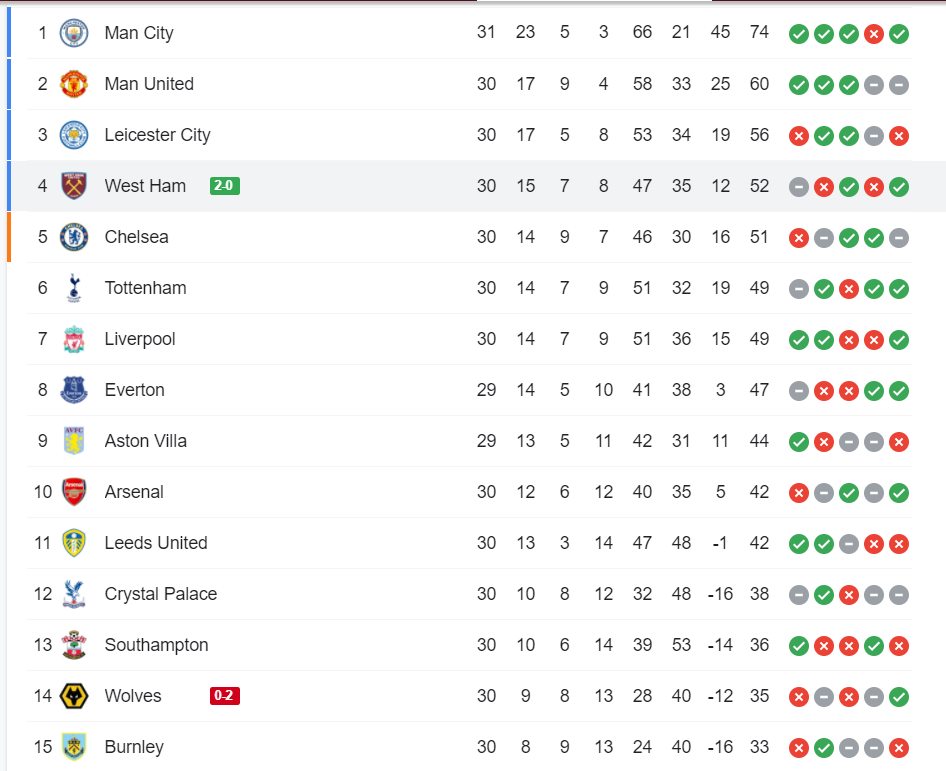This screenshot has height=771, width=946.
Task: Click the Leicester City club crest
Action: (x=74, y=135)
